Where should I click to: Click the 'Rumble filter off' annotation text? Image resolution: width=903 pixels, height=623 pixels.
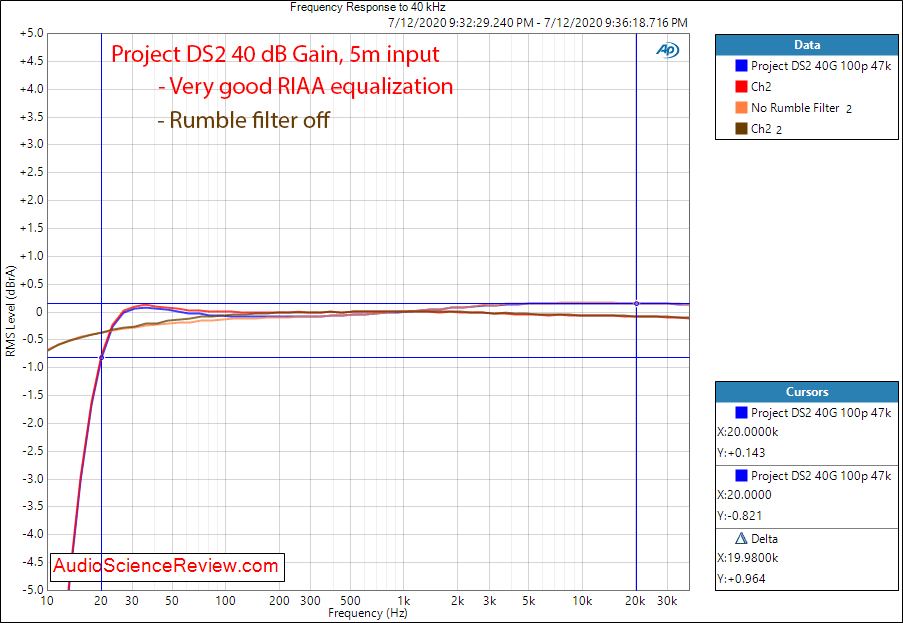point(244,120)
